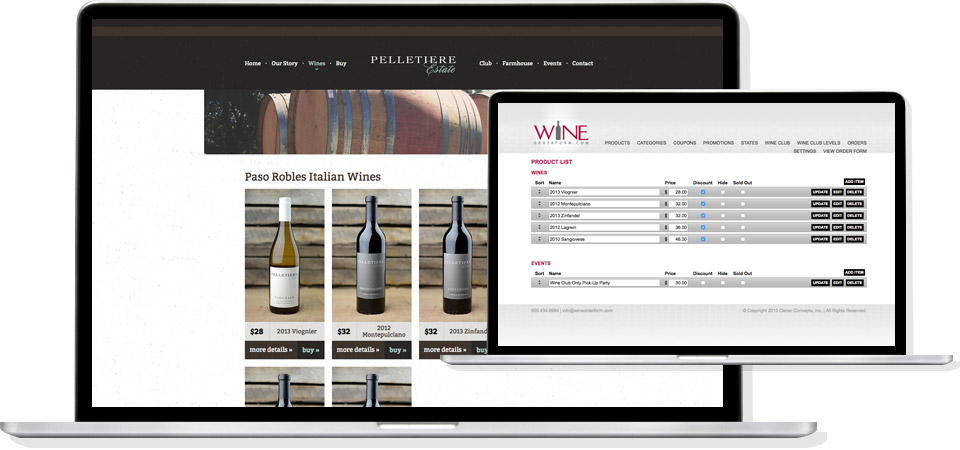Screen dimensions: 960x450
Task: Open Events page on Pelletiere site
Action: [552, 63]
